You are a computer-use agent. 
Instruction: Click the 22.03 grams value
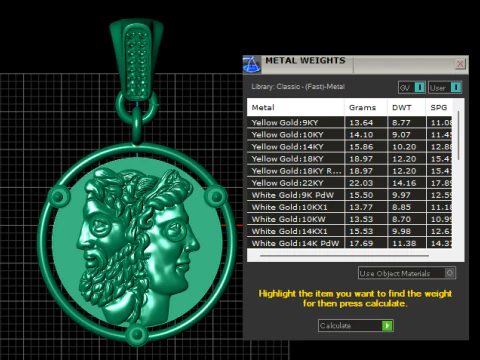[361, 183]
